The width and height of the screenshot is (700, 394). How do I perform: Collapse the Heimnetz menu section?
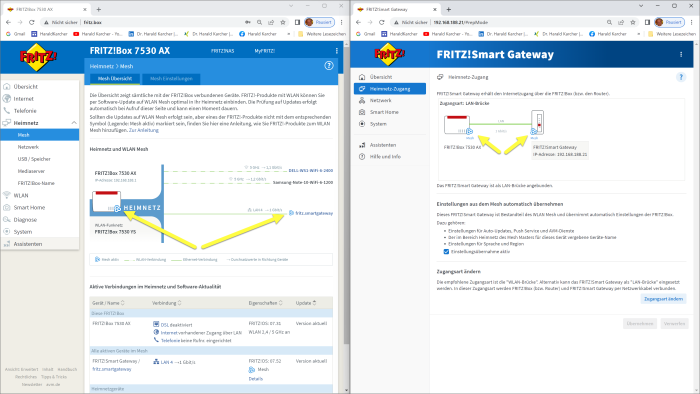pyautogui.click(x=74, y=123)
